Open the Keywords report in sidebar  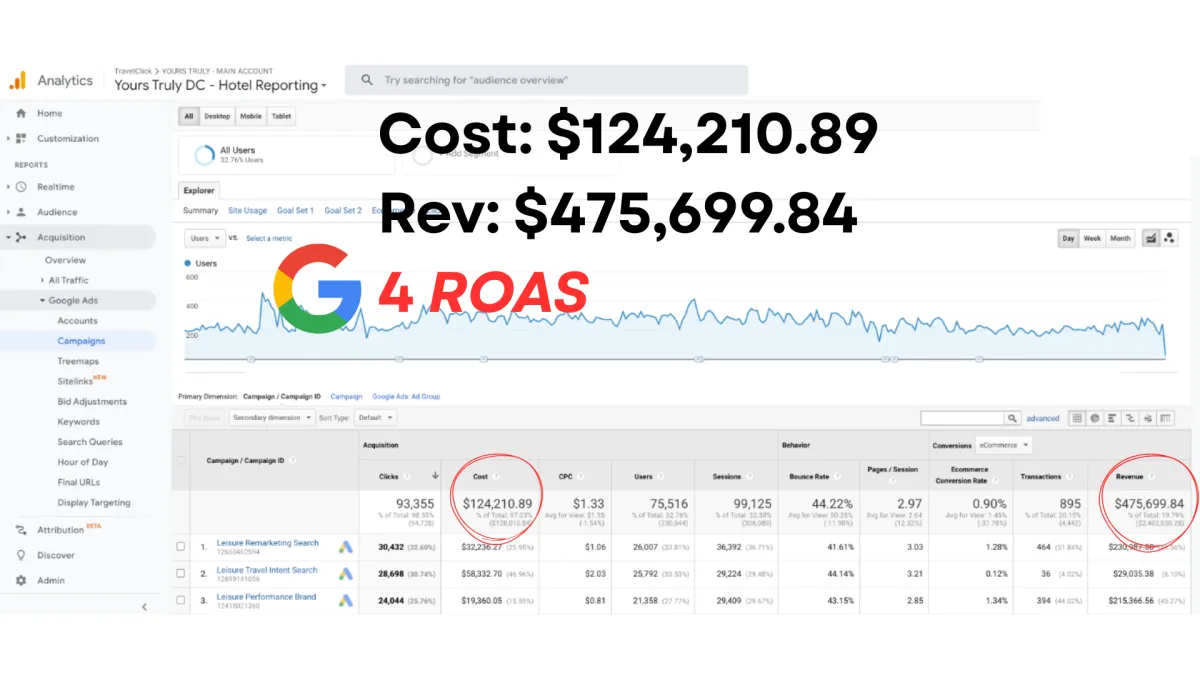point(78,422)
